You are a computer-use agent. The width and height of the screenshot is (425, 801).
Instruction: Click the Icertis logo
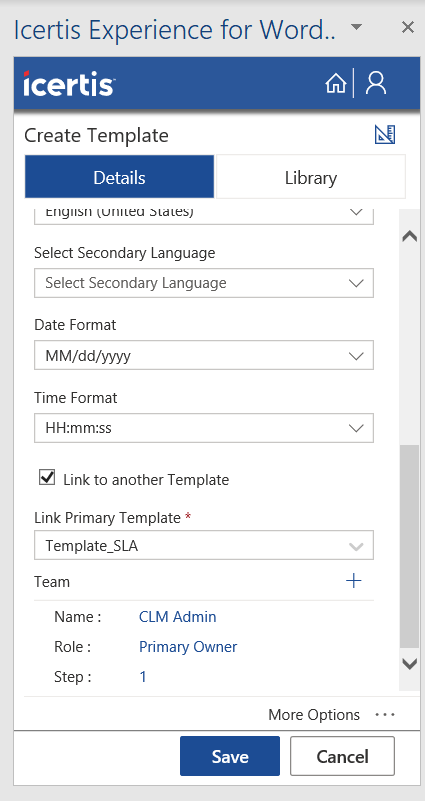point(69,83)
